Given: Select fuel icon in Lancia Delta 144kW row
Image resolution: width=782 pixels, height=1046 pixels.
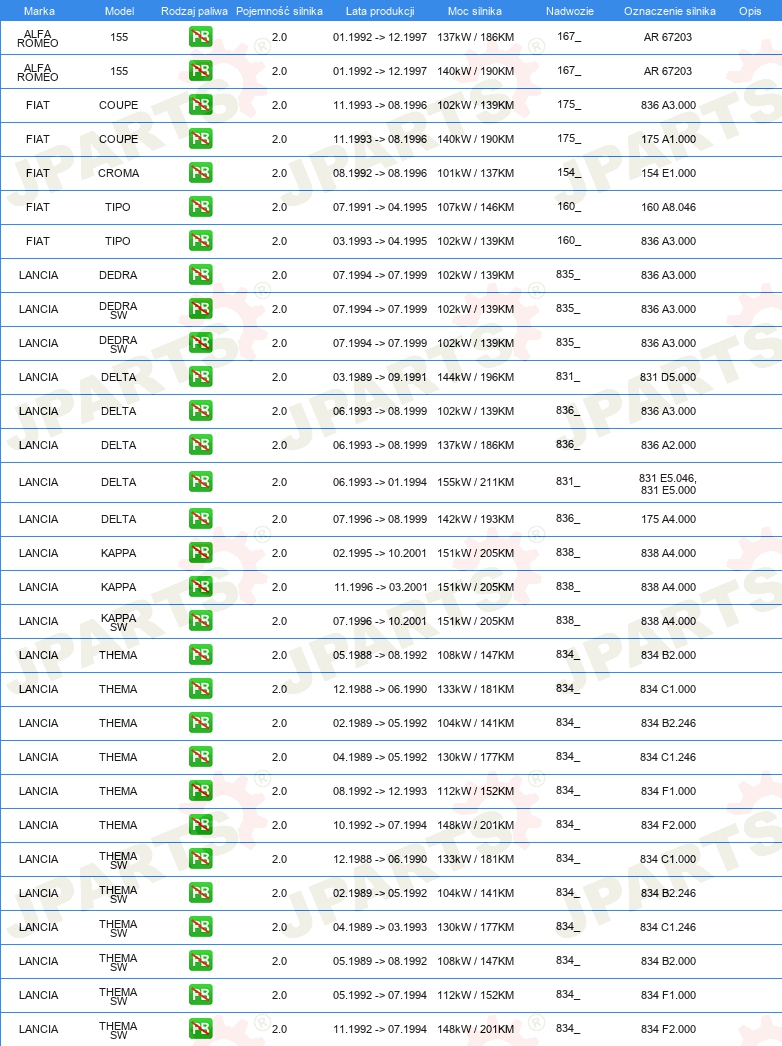Looking at the screenshot, I should pyautogui.click(x=200, y=377).
